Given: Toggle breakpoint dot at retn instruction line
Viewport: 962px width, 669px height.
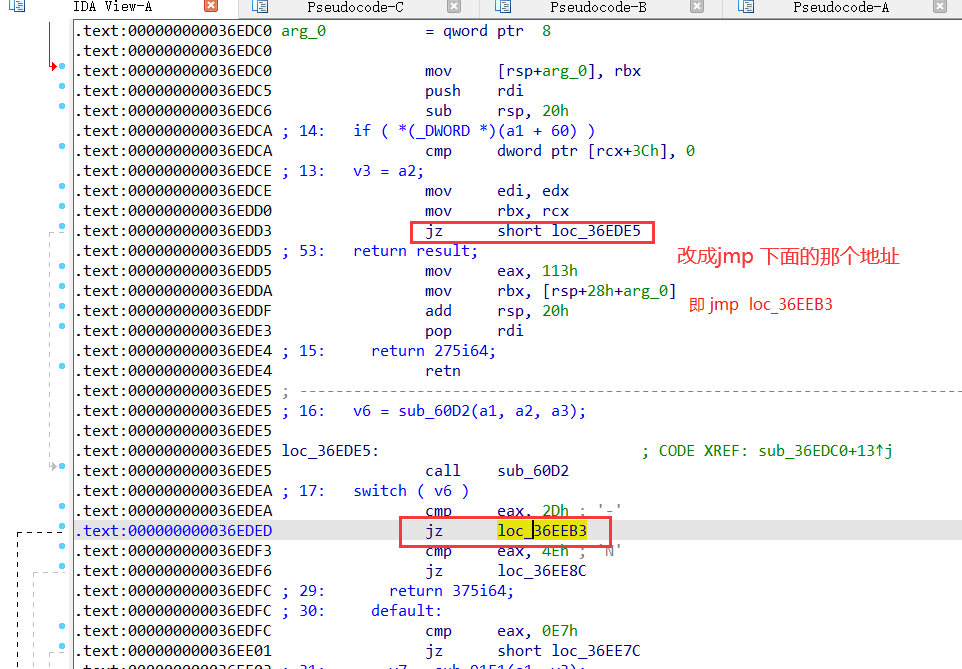Looking at the screenshot, I should [62, 368].
